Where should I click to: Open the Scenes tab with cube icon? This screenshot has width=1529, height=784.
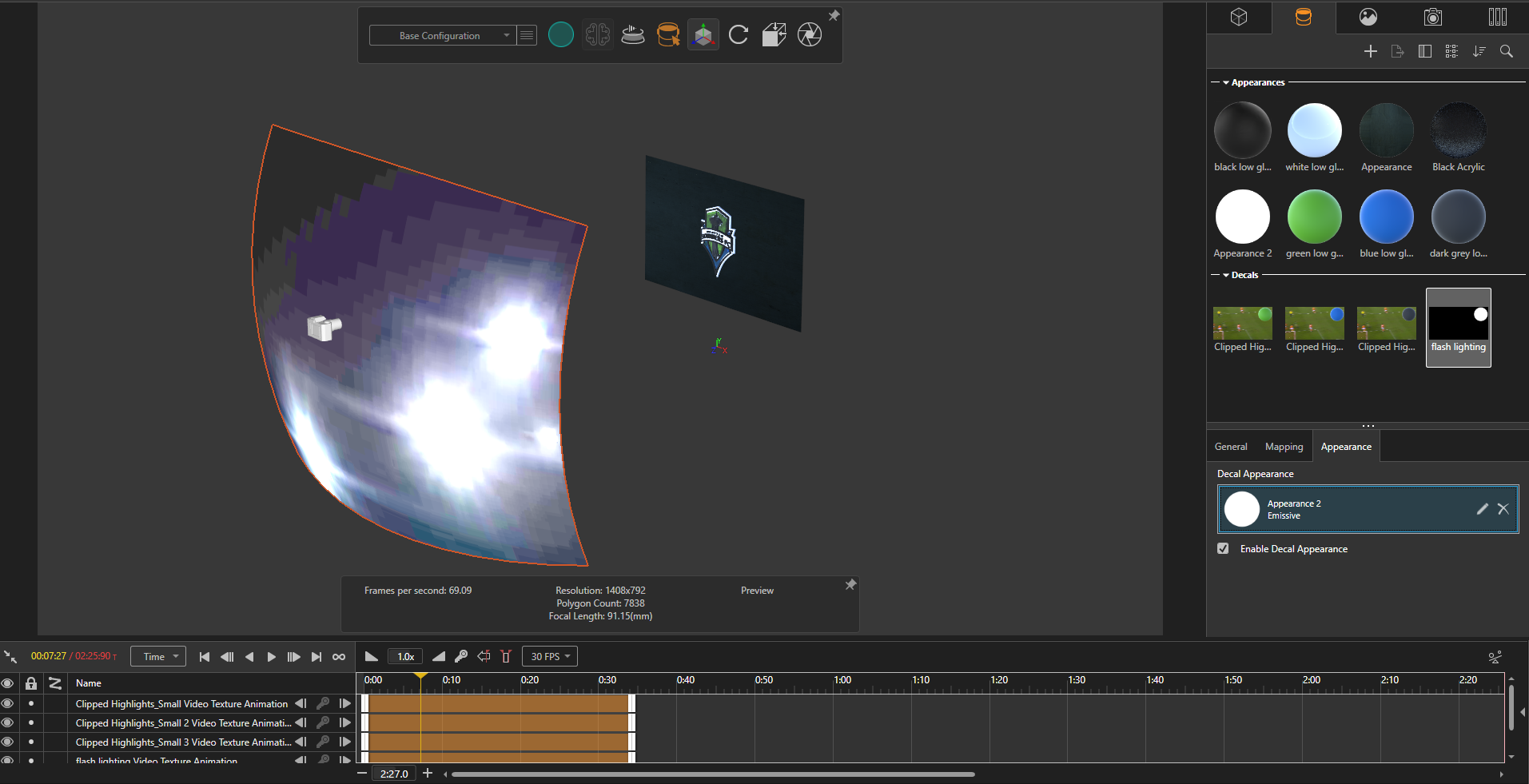[1239, 17]
